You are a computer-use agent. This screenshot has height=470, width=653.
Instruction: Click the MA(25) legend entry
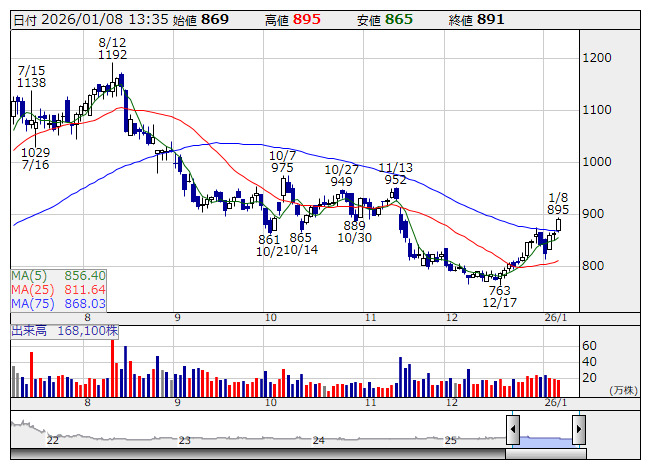tap(59, 289)
